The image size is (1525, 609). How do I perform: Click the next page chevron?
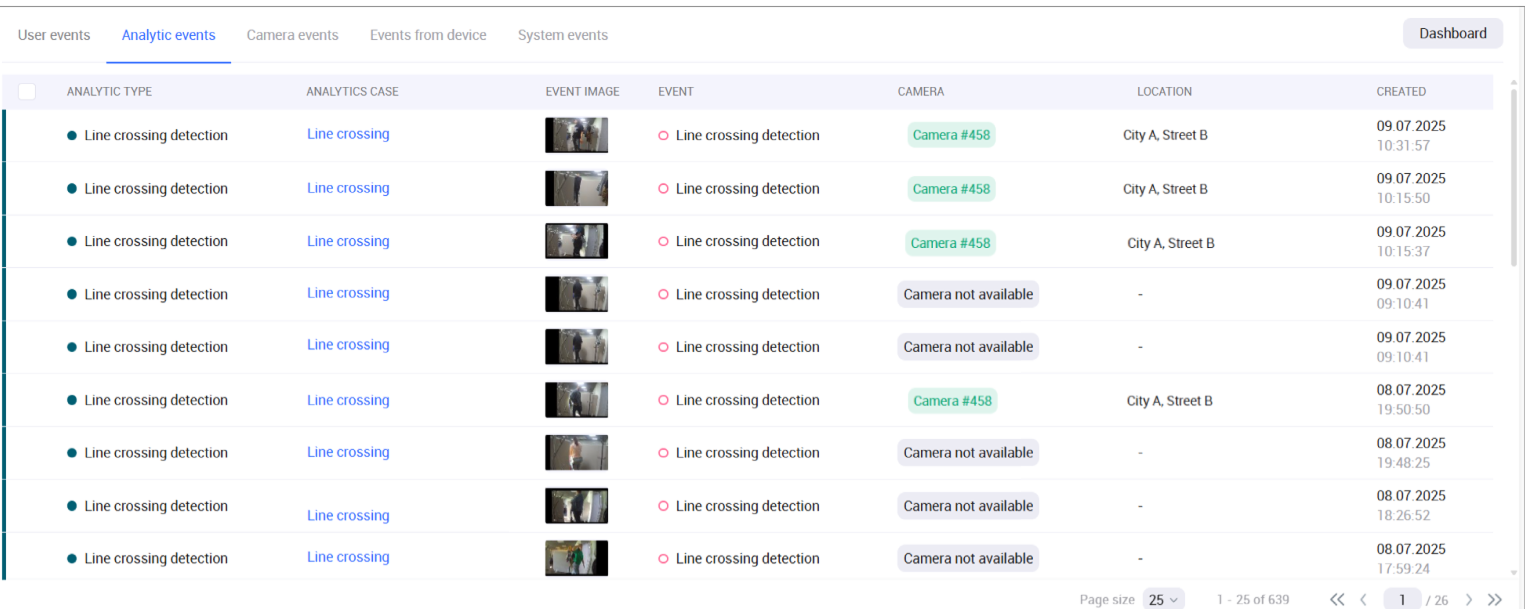coord(1468,600)
